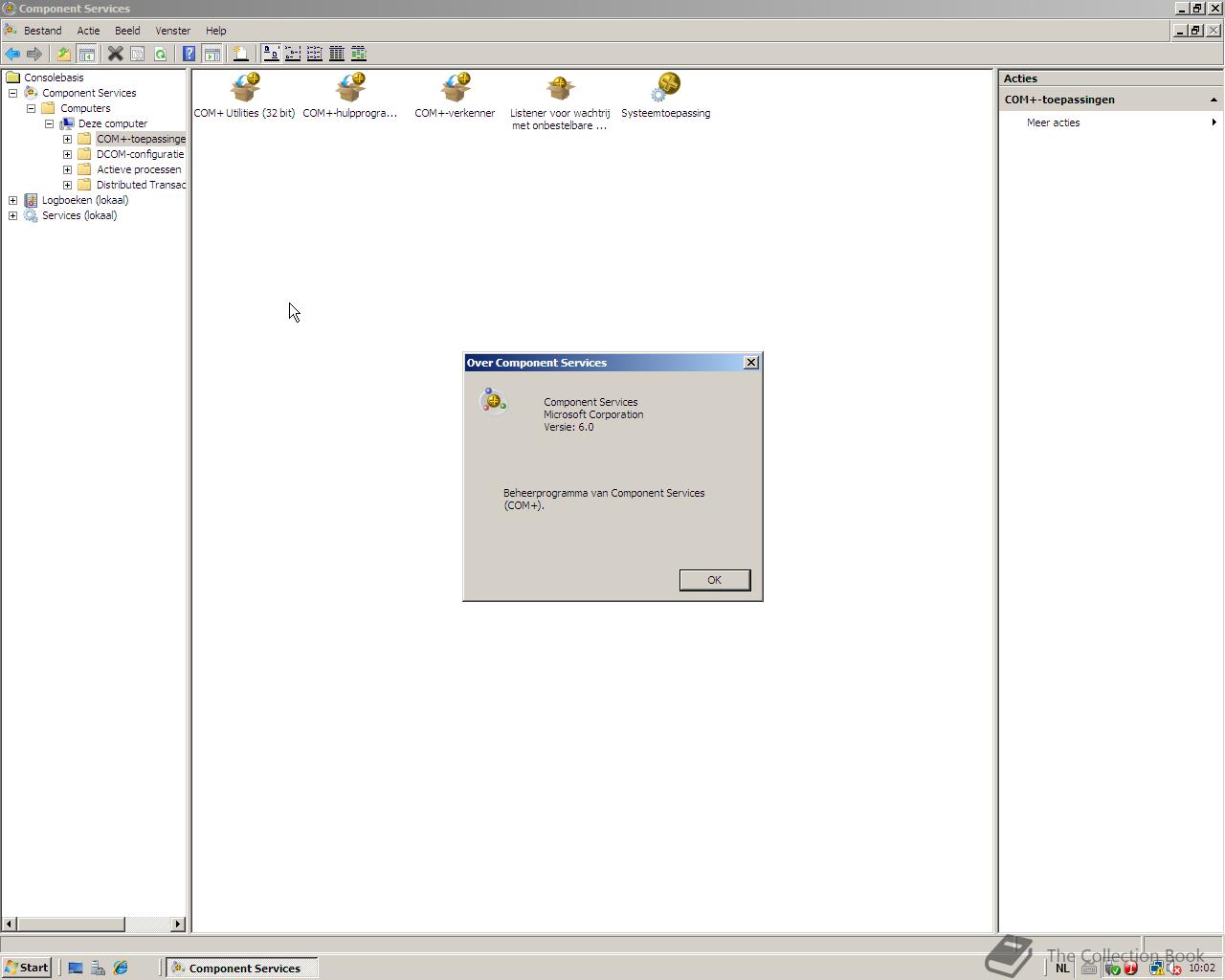
Task: Select Services (lokaal) in tree
Action: point(79,215)
